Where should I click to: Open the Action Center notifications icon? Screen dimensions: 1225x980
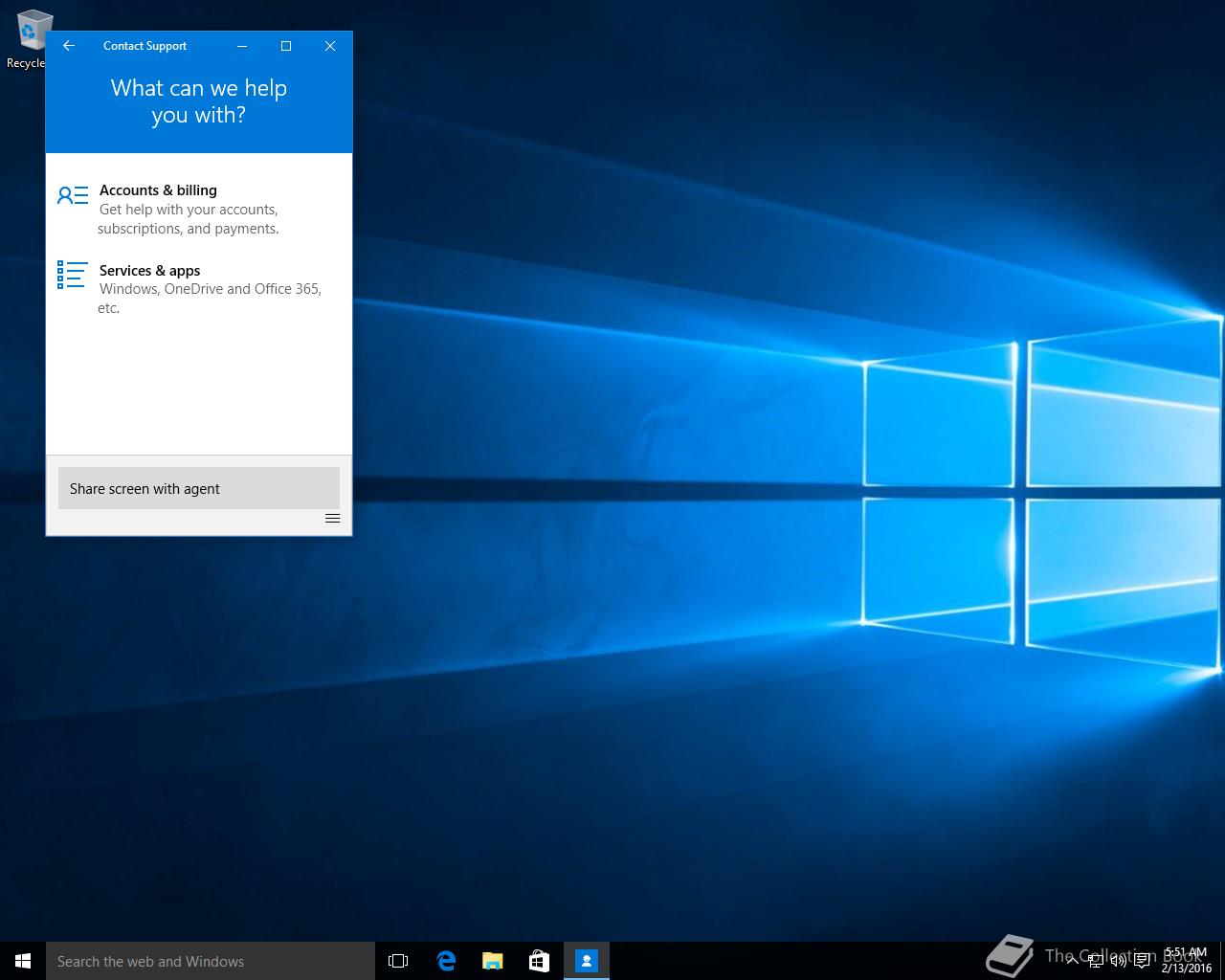(1142, 961)
